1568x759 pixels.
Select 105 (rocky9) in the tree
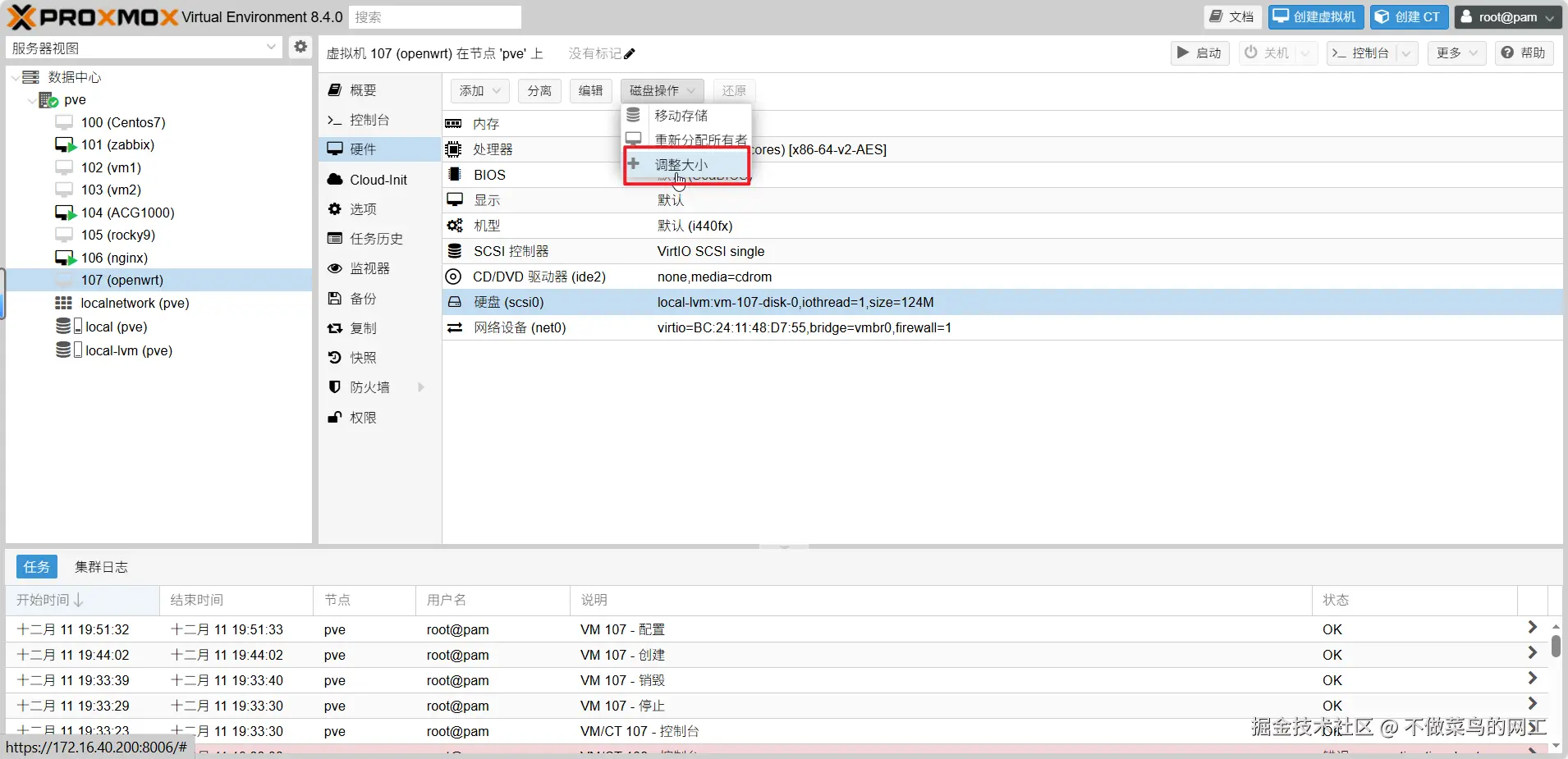point(159,235)
